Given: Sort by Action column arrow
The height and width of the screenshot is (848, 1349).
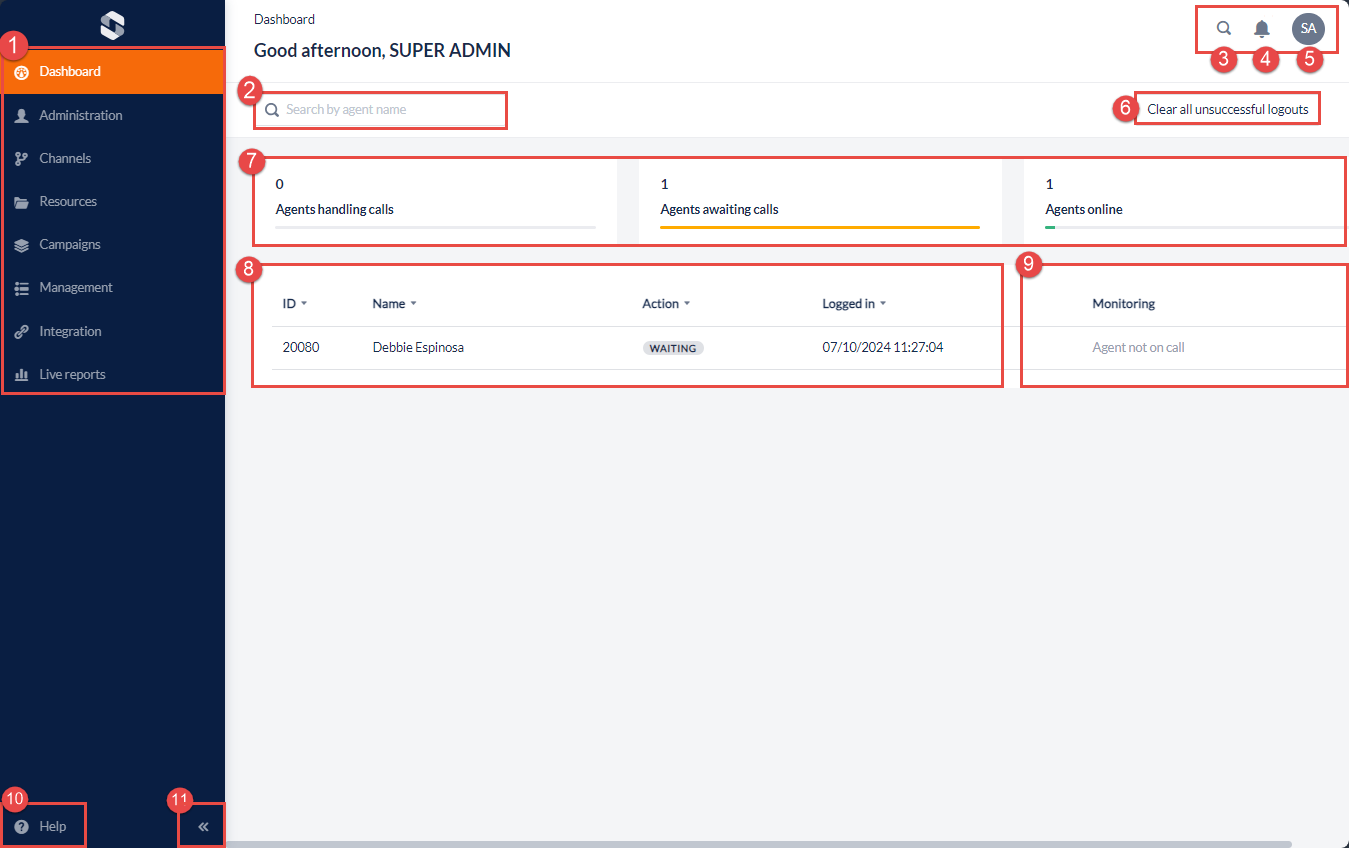Looking at the screenshot, I should (687, 304).
